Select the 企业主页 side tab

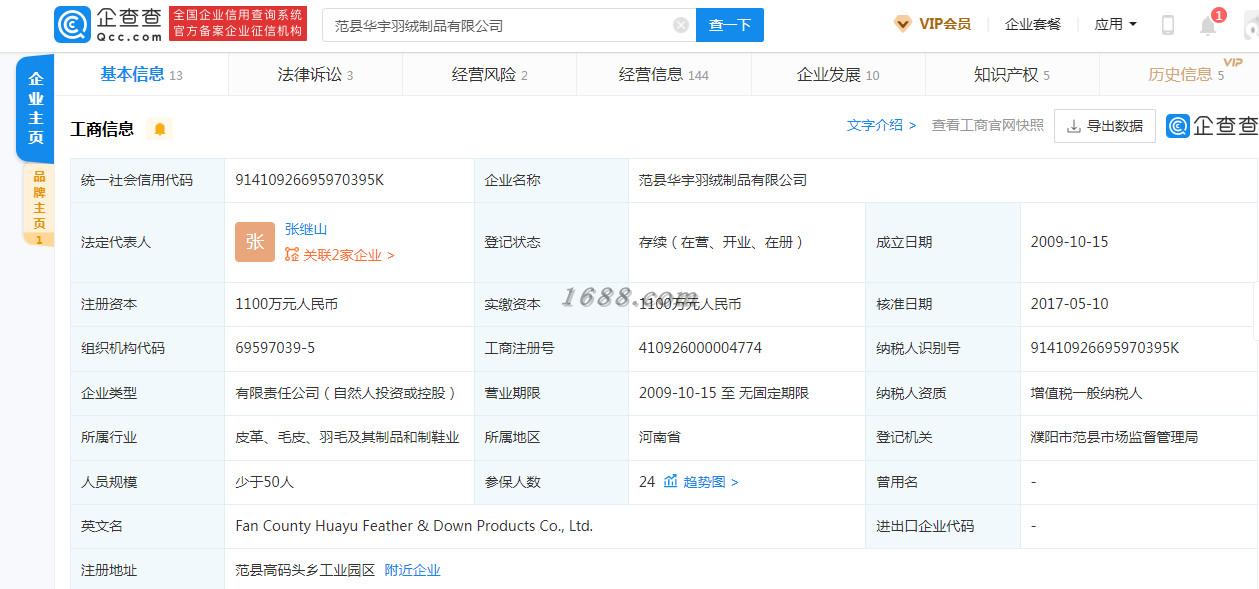point(35,109)
